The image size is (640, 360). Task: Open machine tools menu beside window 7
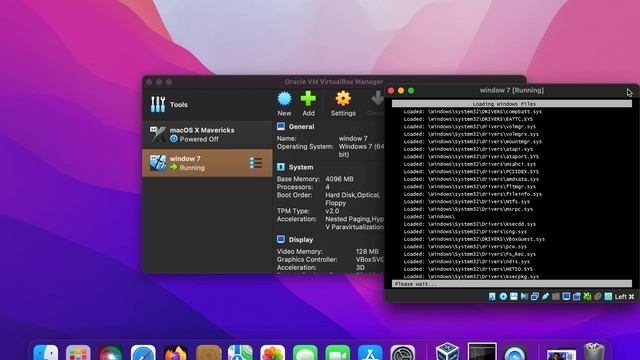(x=256, y=163)
